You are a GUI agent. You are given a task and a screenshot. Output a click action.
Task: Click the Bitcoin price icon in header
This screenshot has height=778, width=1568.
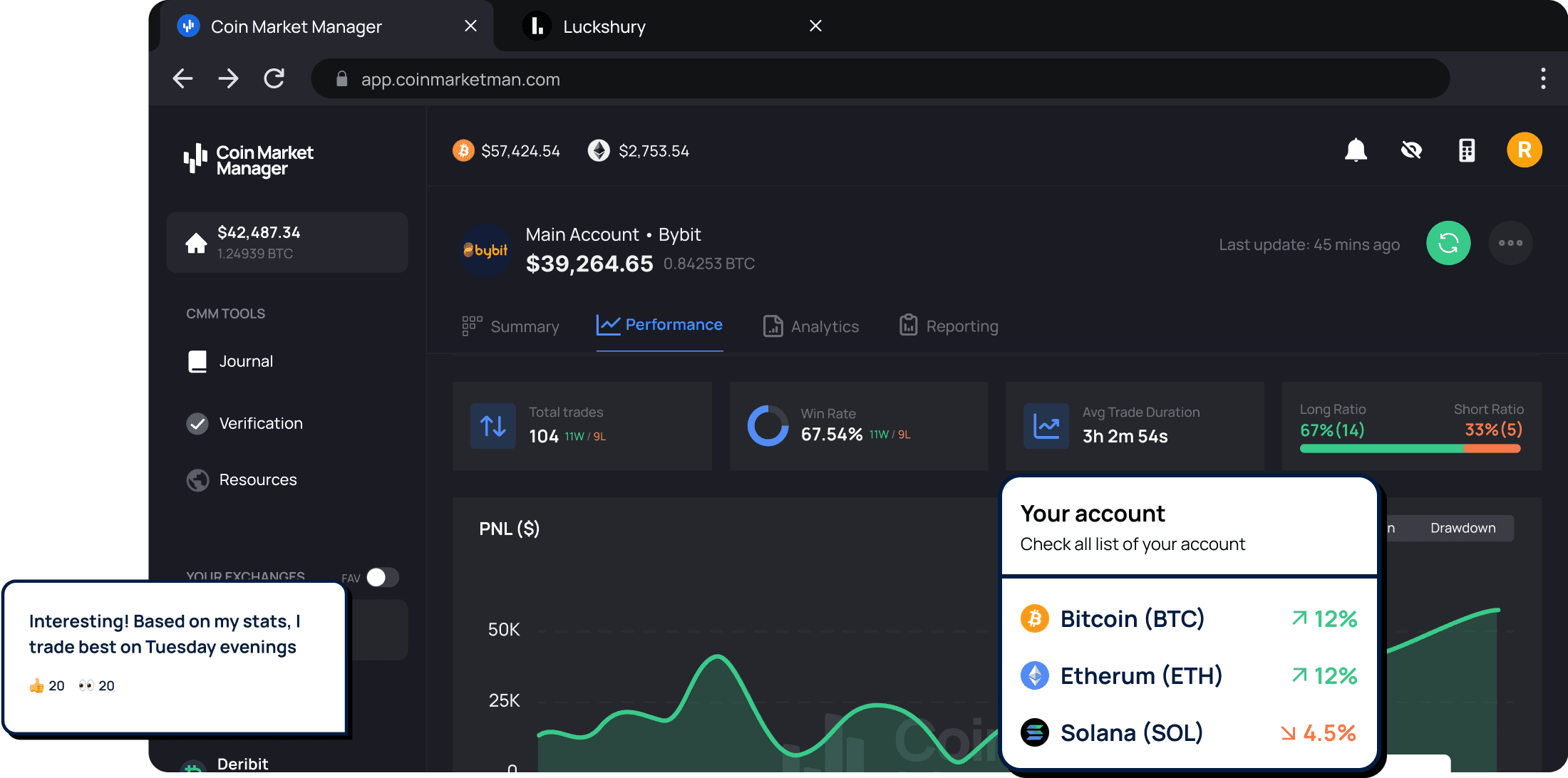click(x=463, y=150)
